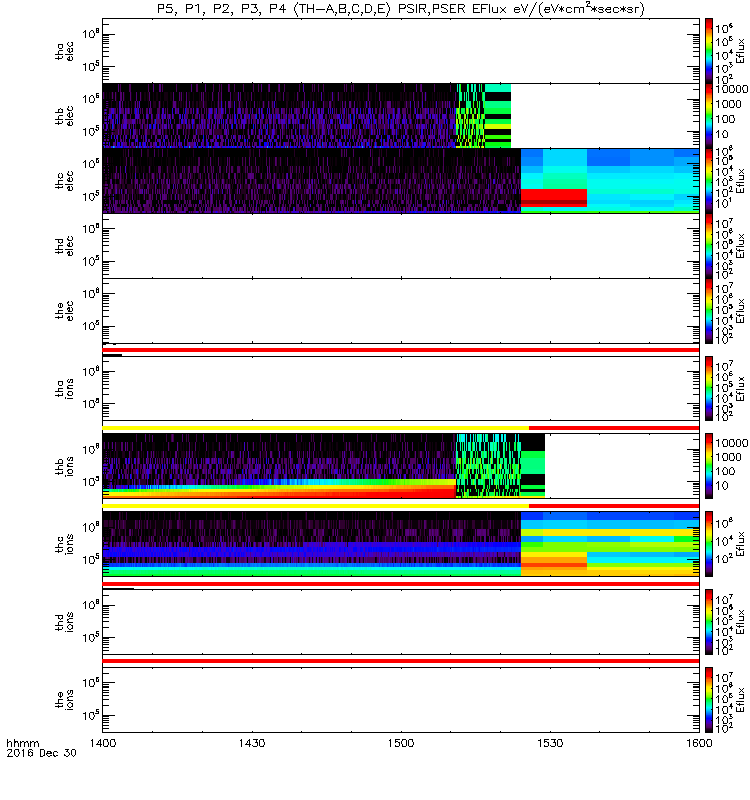Click the empty 'the ions' plot panel
750x800 pixels.
(401, 700)
